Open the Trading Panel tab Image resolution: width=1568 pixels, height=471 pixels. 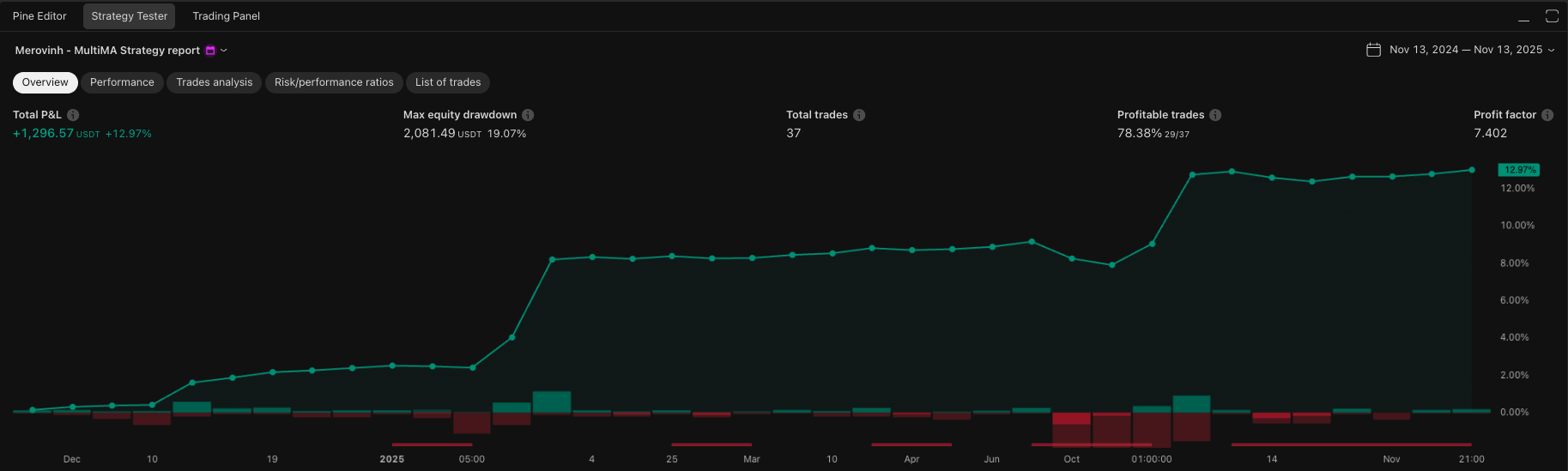tap(226, 16)
